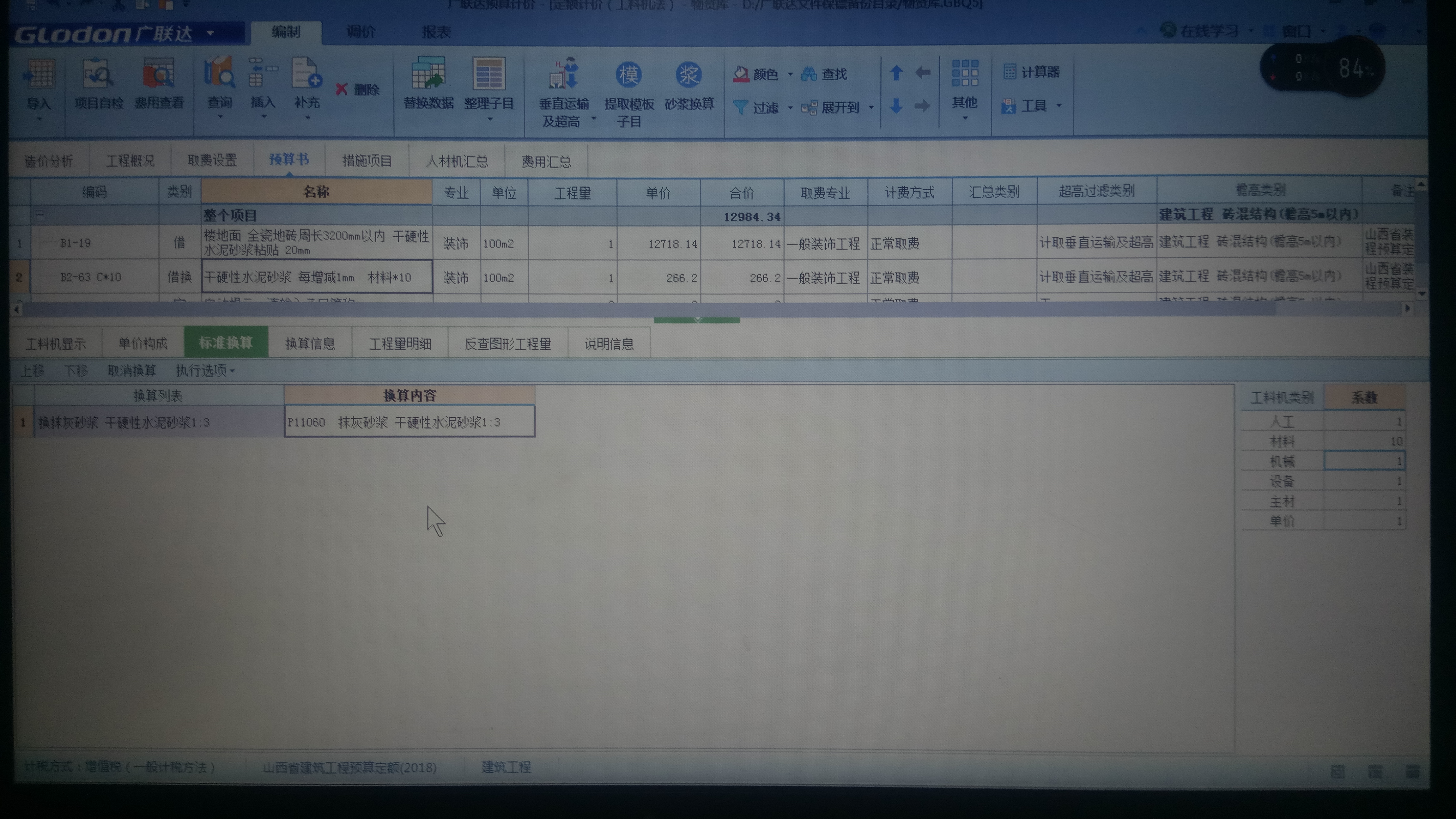The height and width of the screenshot is (819, 1456).
Task: Click 提取模板子目 icon
Action: click(x=628, y=75)
